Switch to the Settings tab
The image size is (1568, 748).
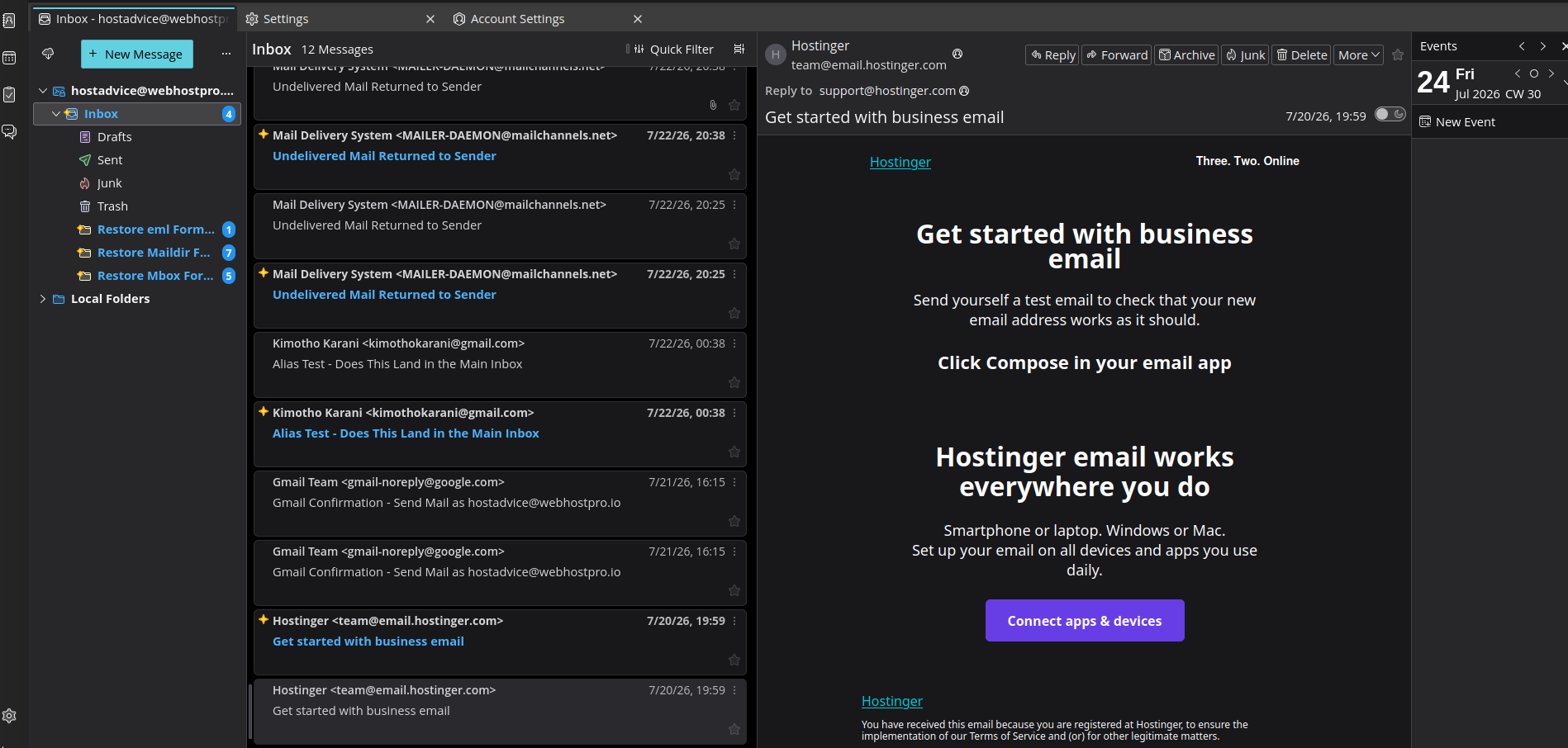[x=286, y=19]
